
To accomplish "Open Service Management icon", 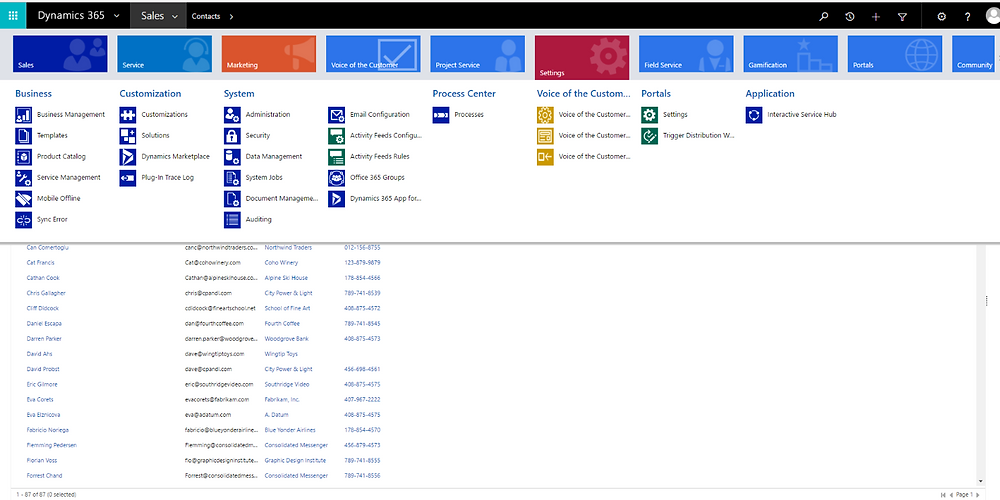I will pyautogui.click(x=24, y=178).
